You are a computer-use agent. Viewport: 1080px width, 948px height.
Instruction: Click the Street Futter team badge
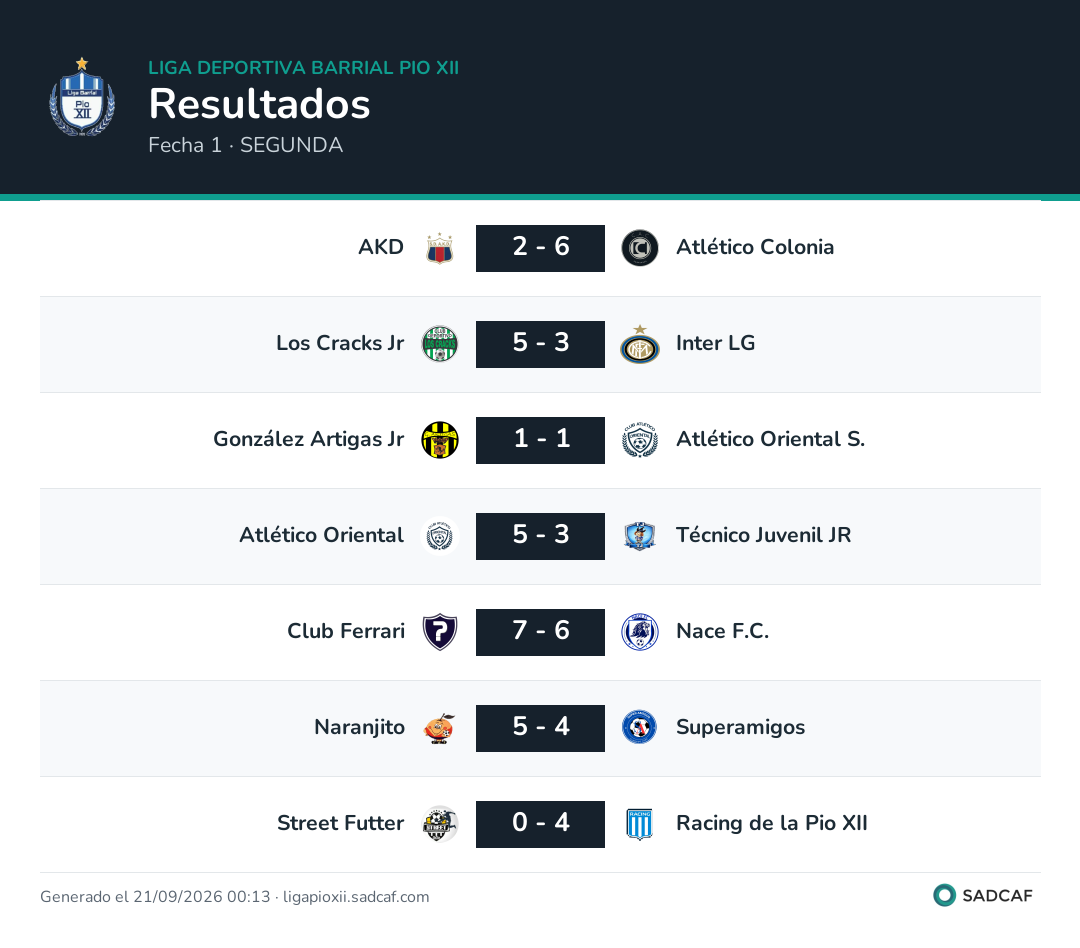point(439,824)
